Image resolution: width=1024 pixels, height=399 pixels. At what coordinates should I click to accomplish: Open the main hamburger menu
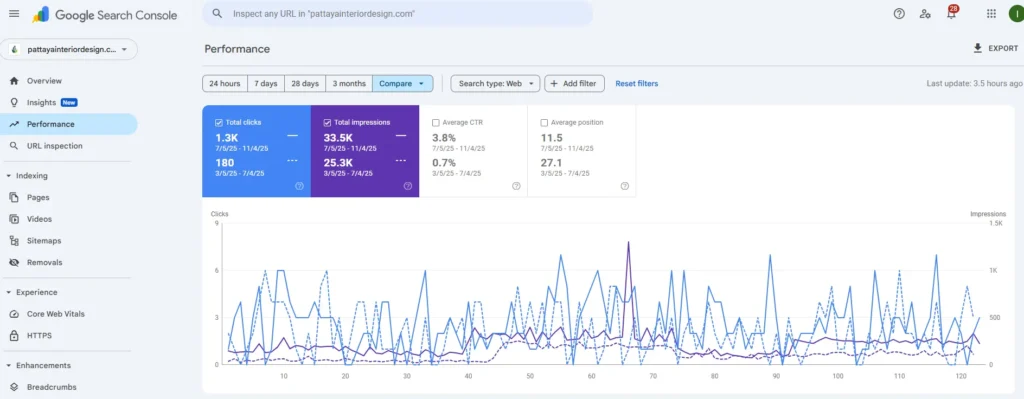click(x=14, y=14)
